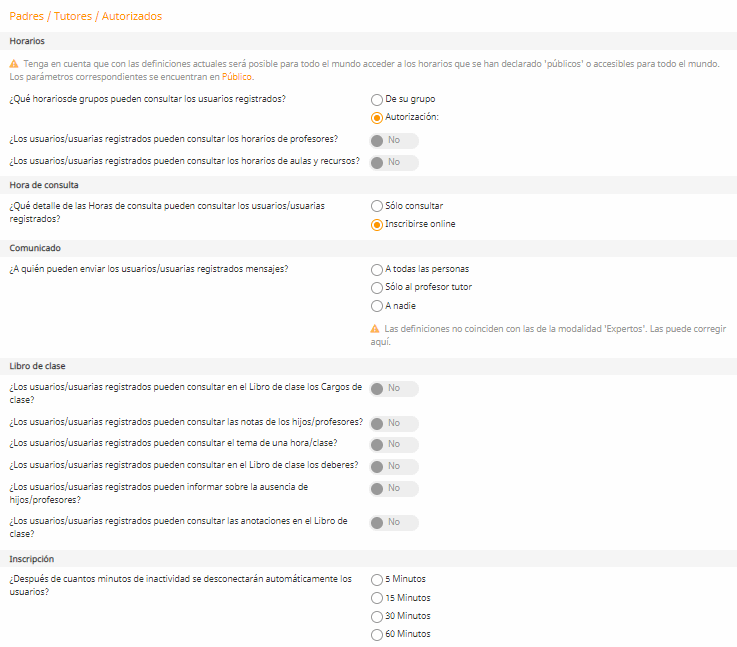The image size is (737, 647).
Task: Toggle consulting 'horarios de aulas y recursos' switch
Action: (x=394, y=163)
